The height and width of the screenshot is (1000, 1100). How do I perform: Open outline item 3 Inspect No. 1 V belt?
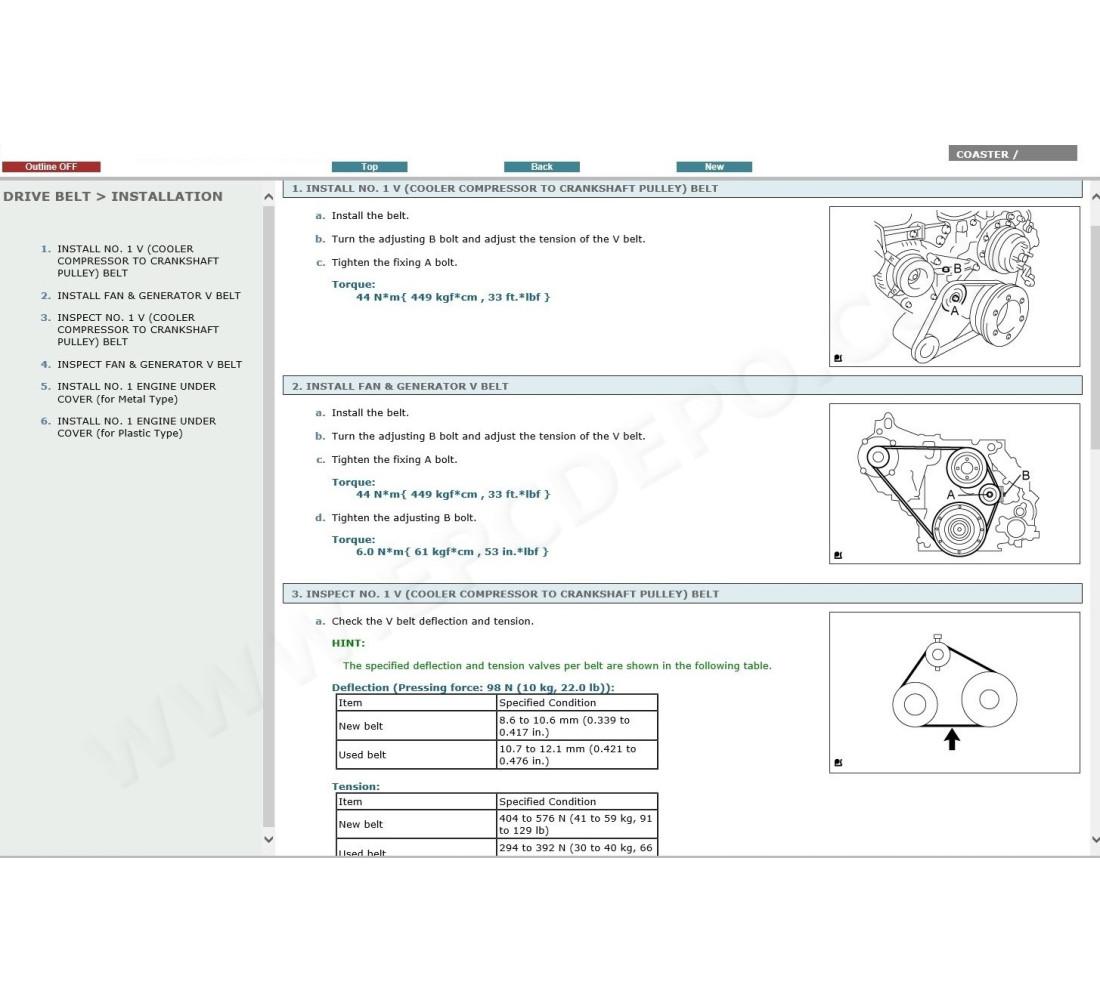[x=138, y=330]
